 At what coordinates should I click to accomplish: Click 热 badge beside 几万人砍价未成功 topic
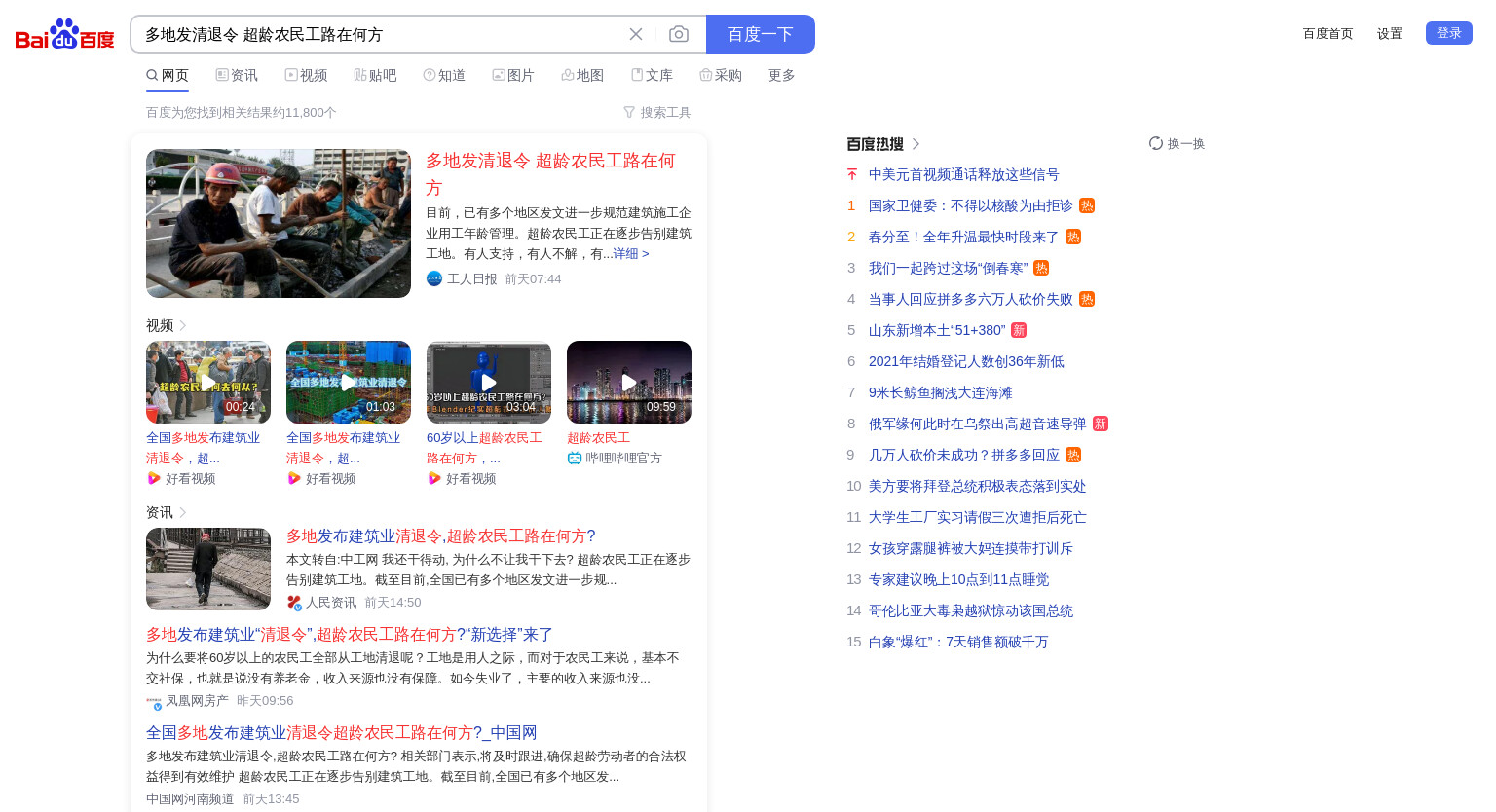(1073, 455)
